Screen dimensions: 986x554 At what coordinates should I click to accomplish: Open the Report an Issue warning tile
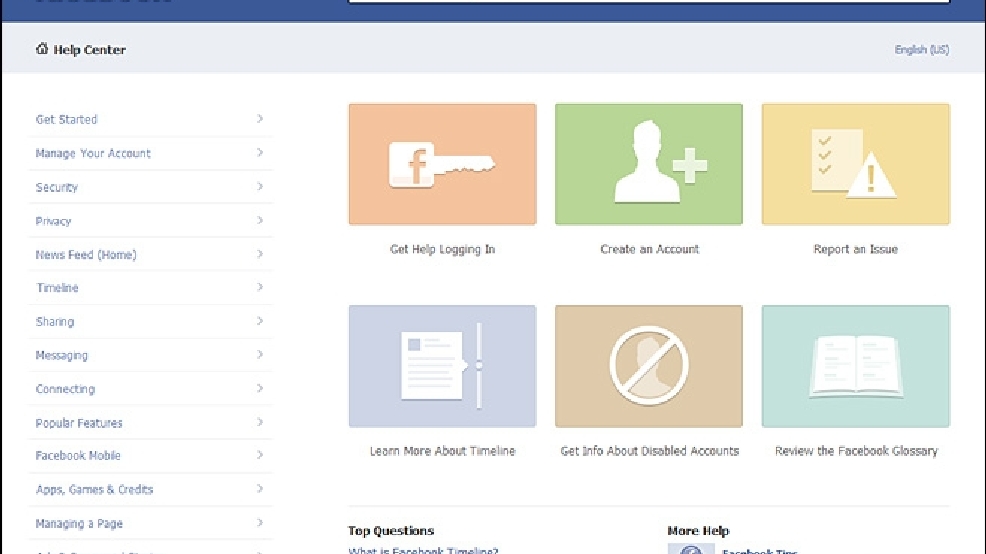point(855,164)
